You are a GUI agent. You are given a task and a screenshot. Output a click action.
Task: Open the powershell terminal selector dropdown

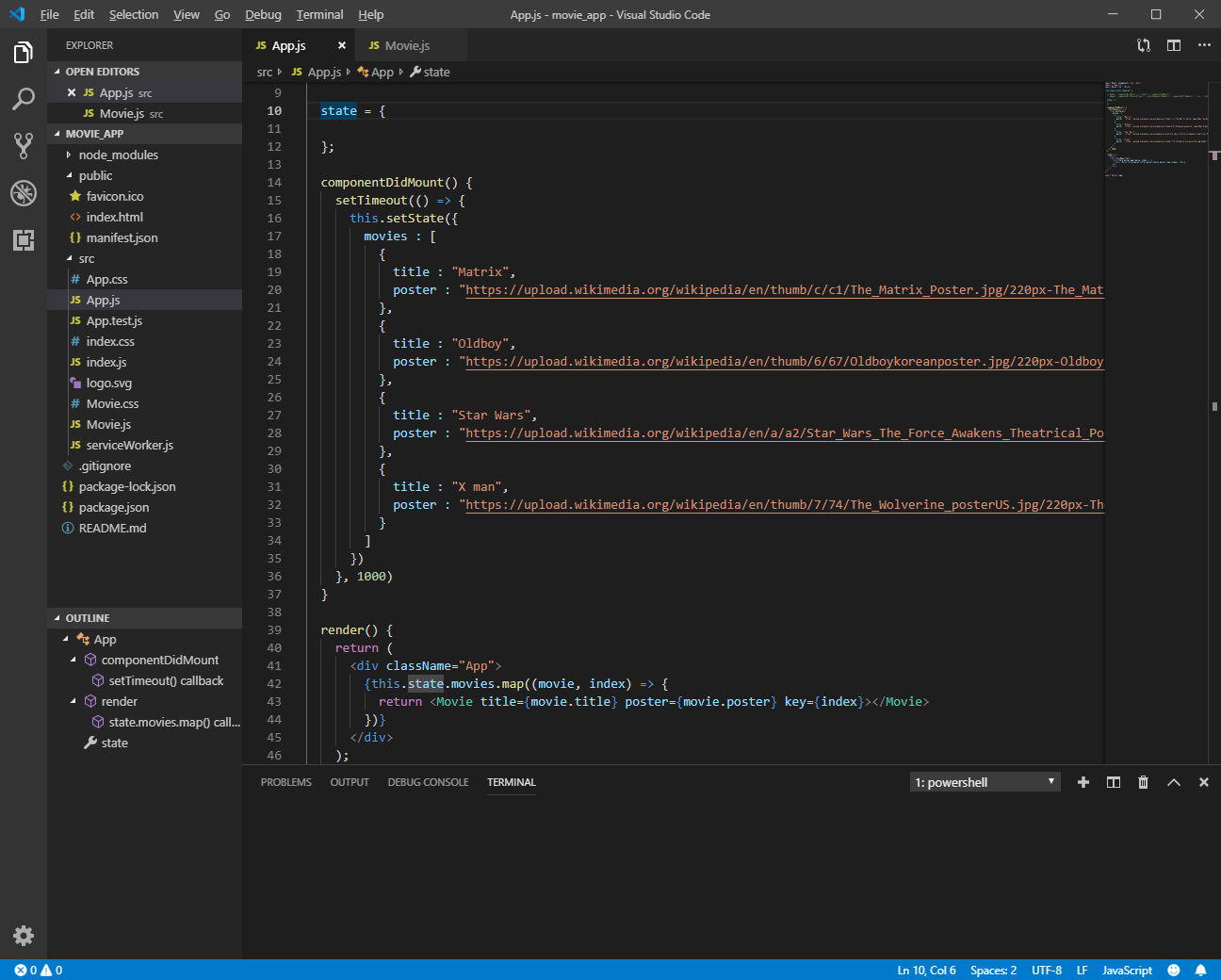coord(985,782)
